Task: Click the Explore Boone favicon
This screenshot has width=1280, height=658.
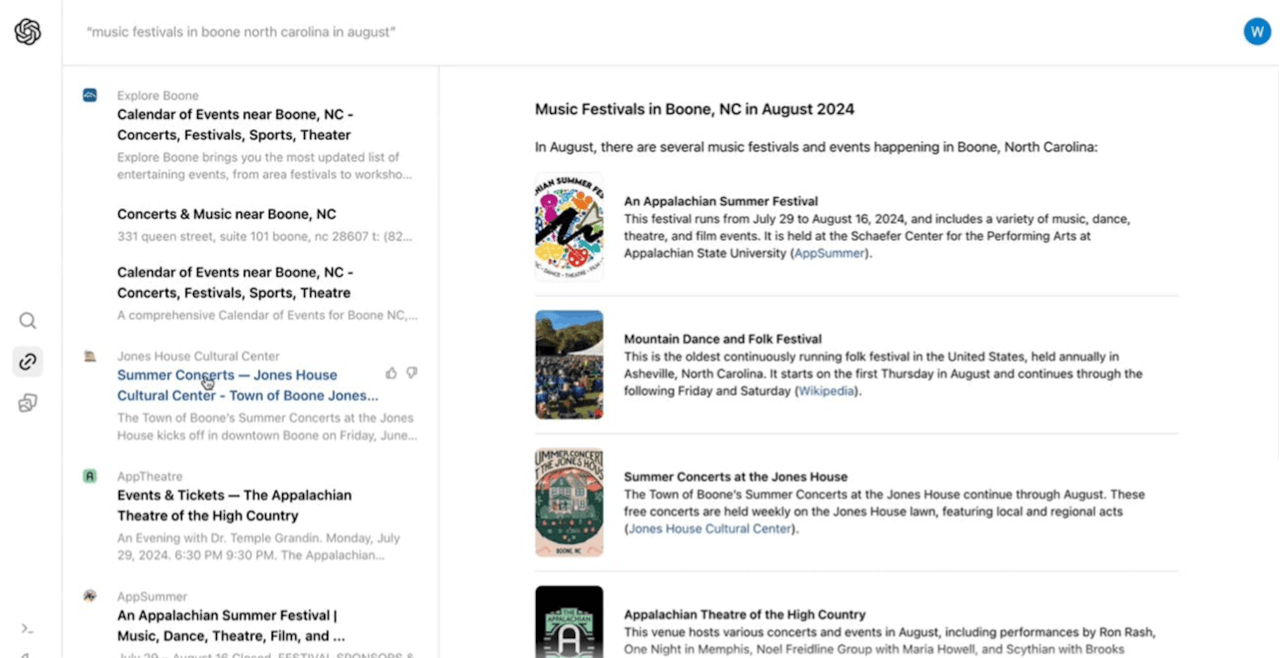Action: tap(90, 95)
